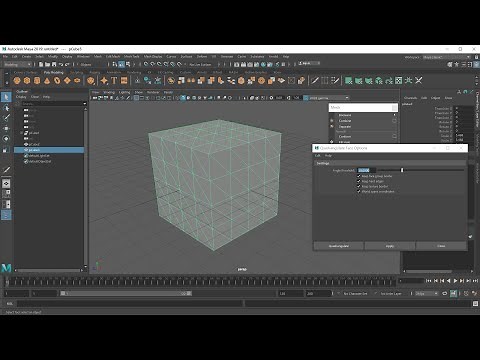Click the Quadrangulate button
480x360 pixels.
click(339, 246)
